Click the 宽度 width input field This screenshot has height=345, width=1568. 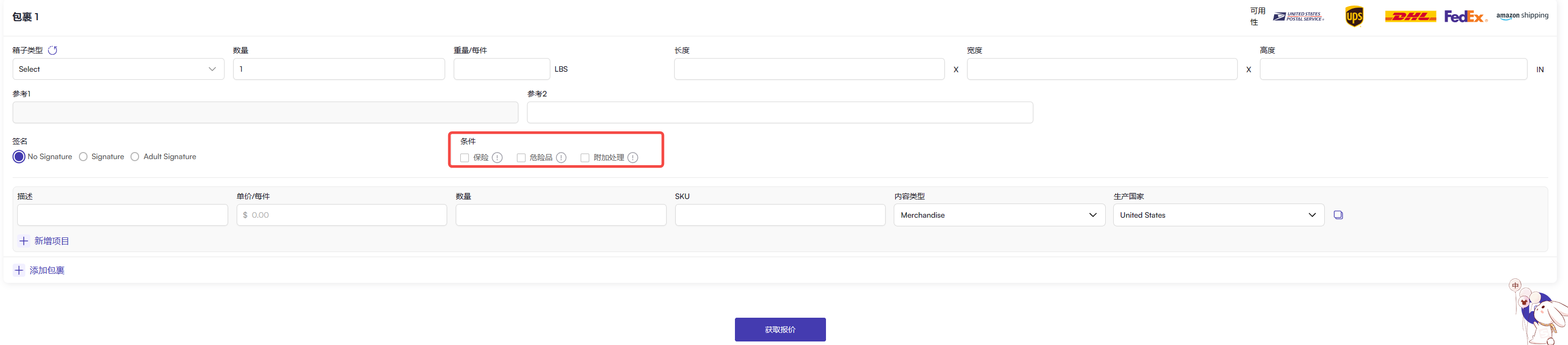tap(1102, 69)
